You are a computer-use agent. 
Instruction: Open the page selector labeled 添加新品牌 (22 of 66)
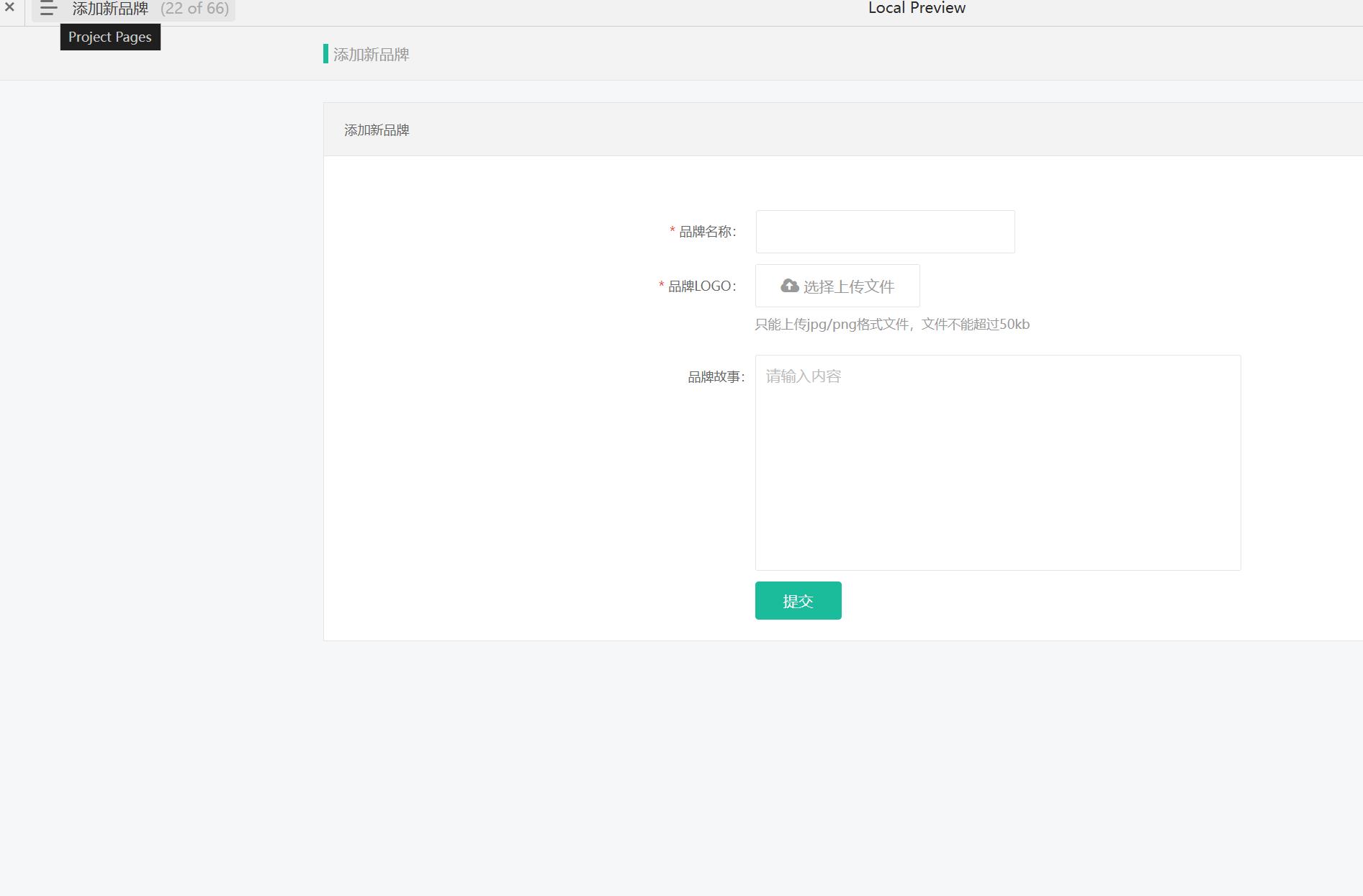click(x=134, y=9)
